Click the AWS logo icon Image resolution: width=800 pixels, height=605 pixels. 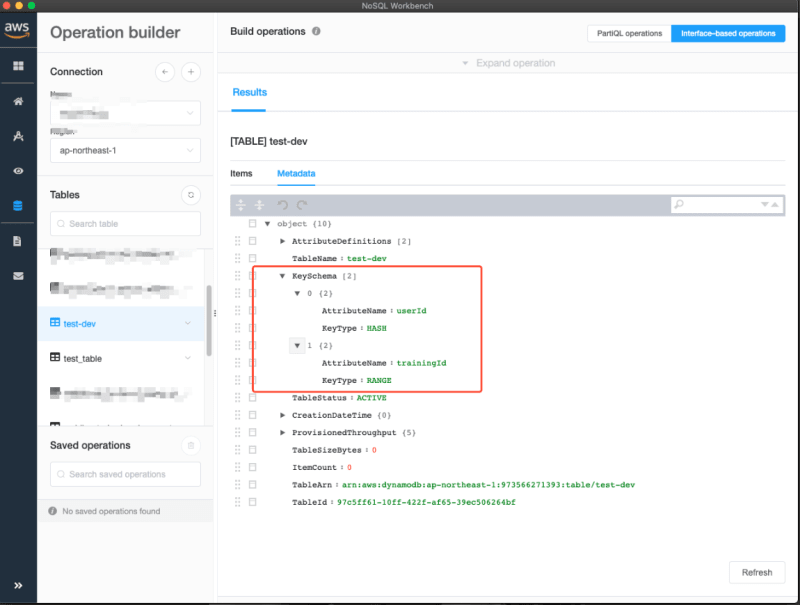[17, 30]
